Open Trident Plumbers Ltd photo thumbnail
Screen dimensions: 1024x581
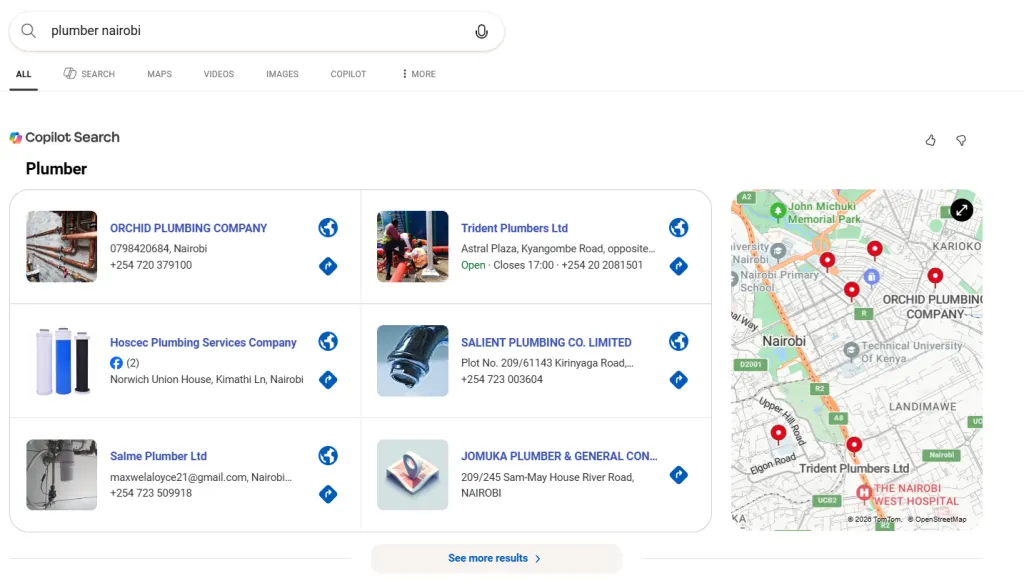(x=413, y=246)
